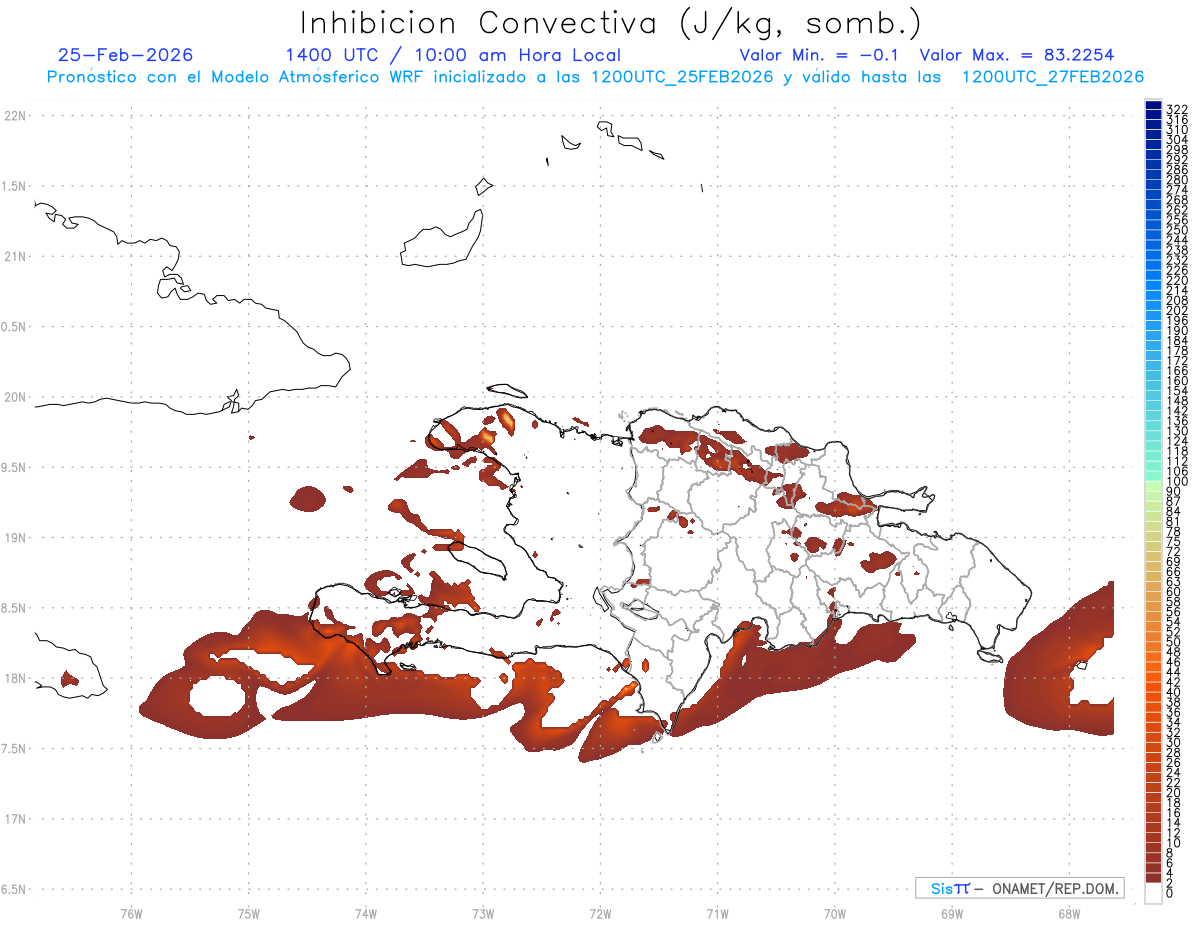Click the '17N' latitude label
This screenshot has width=1200, height=927.
15,819
